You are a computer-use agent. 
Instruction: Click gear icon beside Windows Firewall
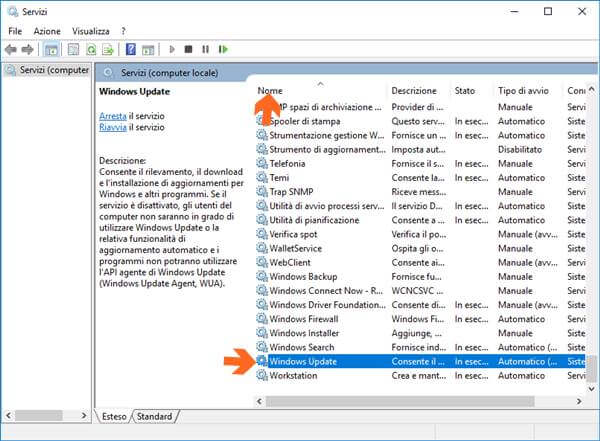pyautogui.click(x=262, y=319)
